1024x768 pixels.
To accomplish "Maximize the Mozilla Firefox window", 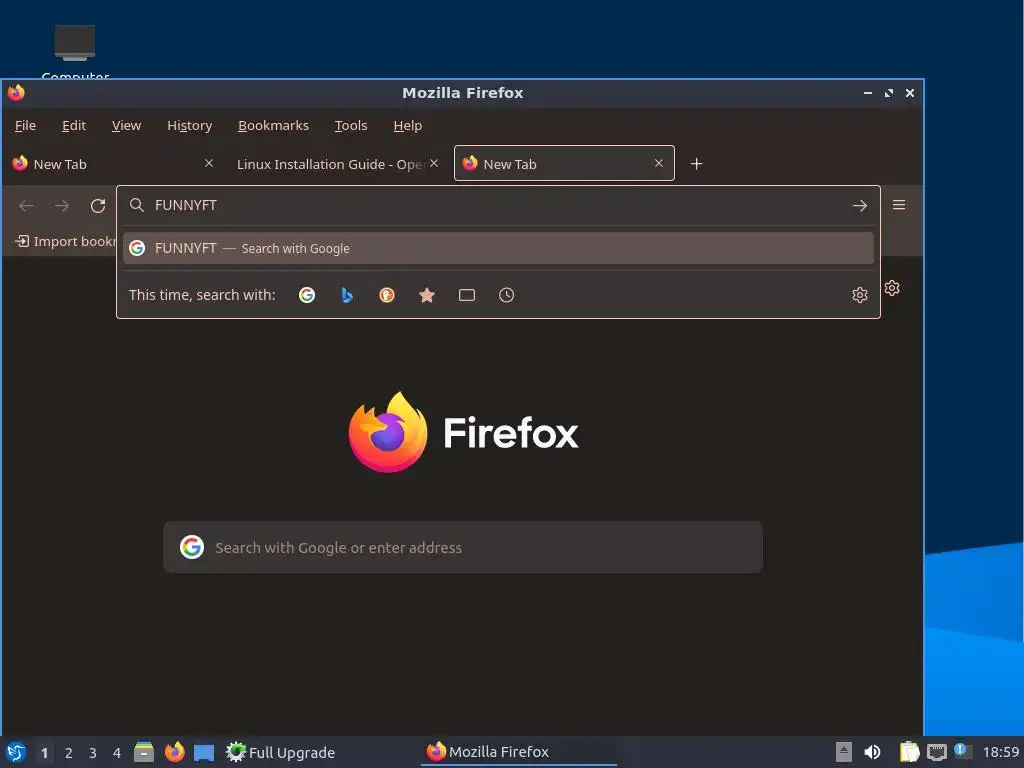I will click(889, 93).
